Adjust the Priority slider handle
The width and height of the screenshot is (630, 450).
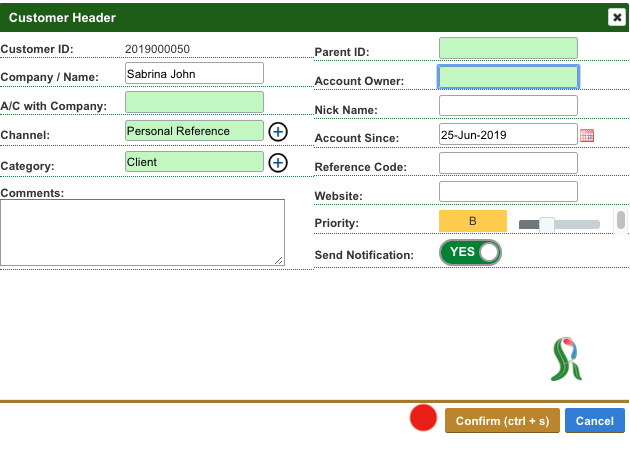click(x=546, y=225)
